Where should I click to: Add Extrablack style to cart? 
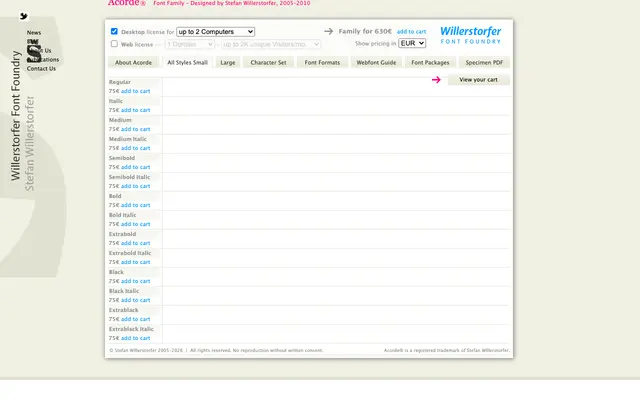(136, 319)
